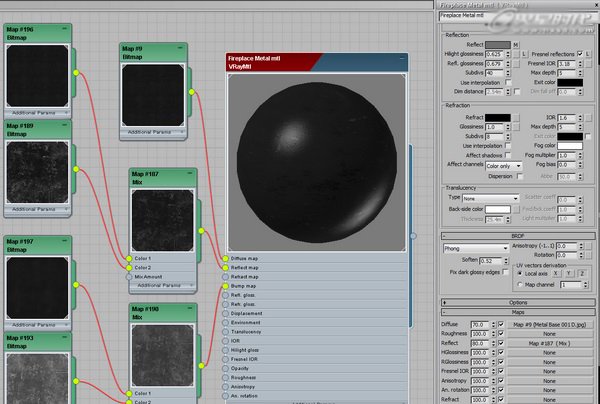
Task: Open the Reflect color swatch
Action: (x=497, y=45)
